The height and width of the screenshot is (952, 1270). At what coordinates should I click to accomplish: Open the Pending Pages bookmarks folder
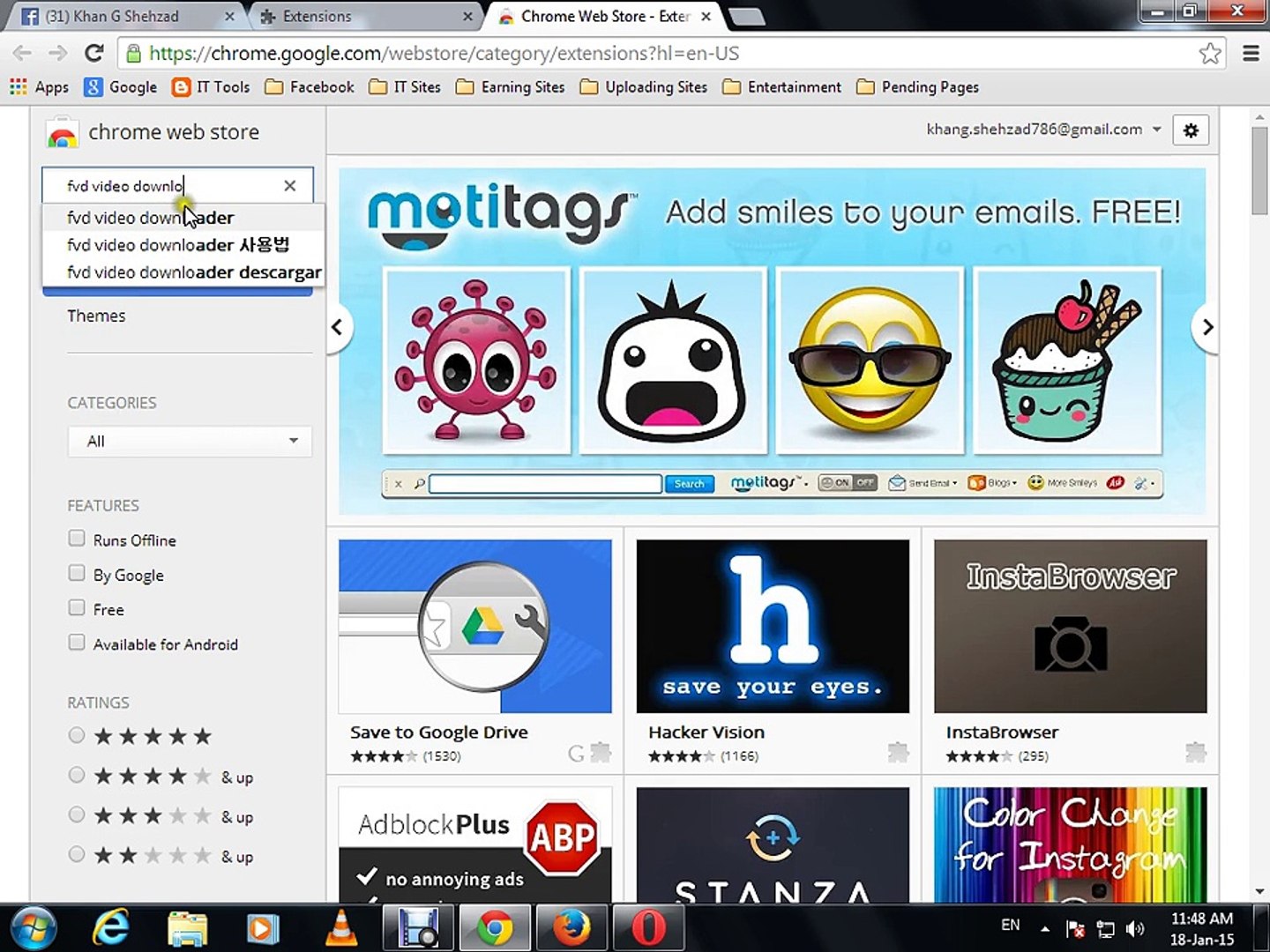918,87
